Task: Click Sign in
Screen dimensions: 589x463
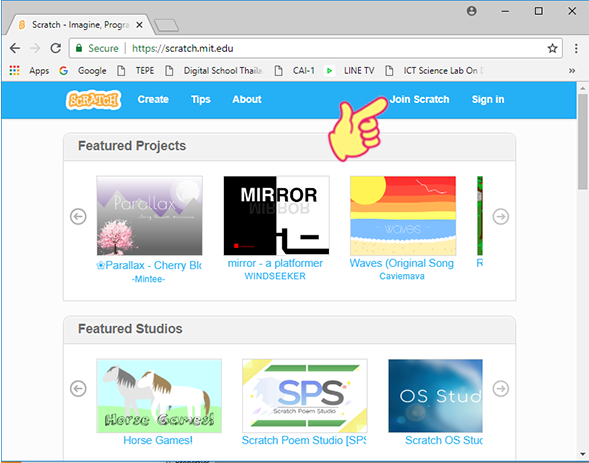Action: [x=488, y=100]
